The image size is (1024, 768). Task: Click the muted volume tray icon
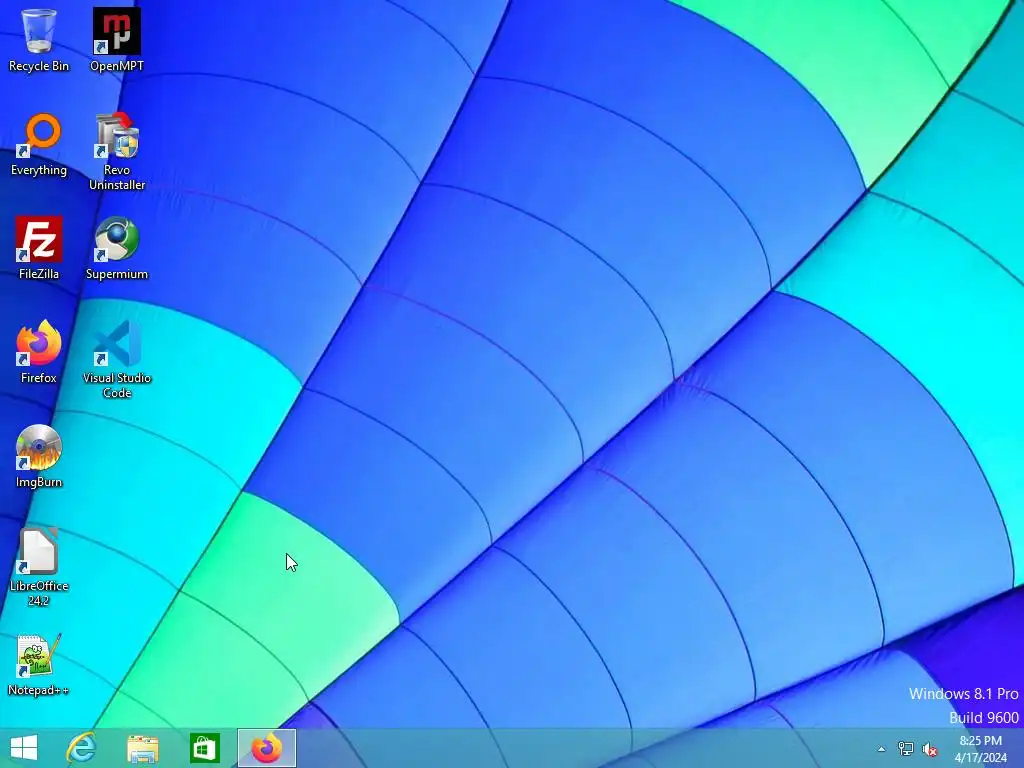(x=930, y=749)
